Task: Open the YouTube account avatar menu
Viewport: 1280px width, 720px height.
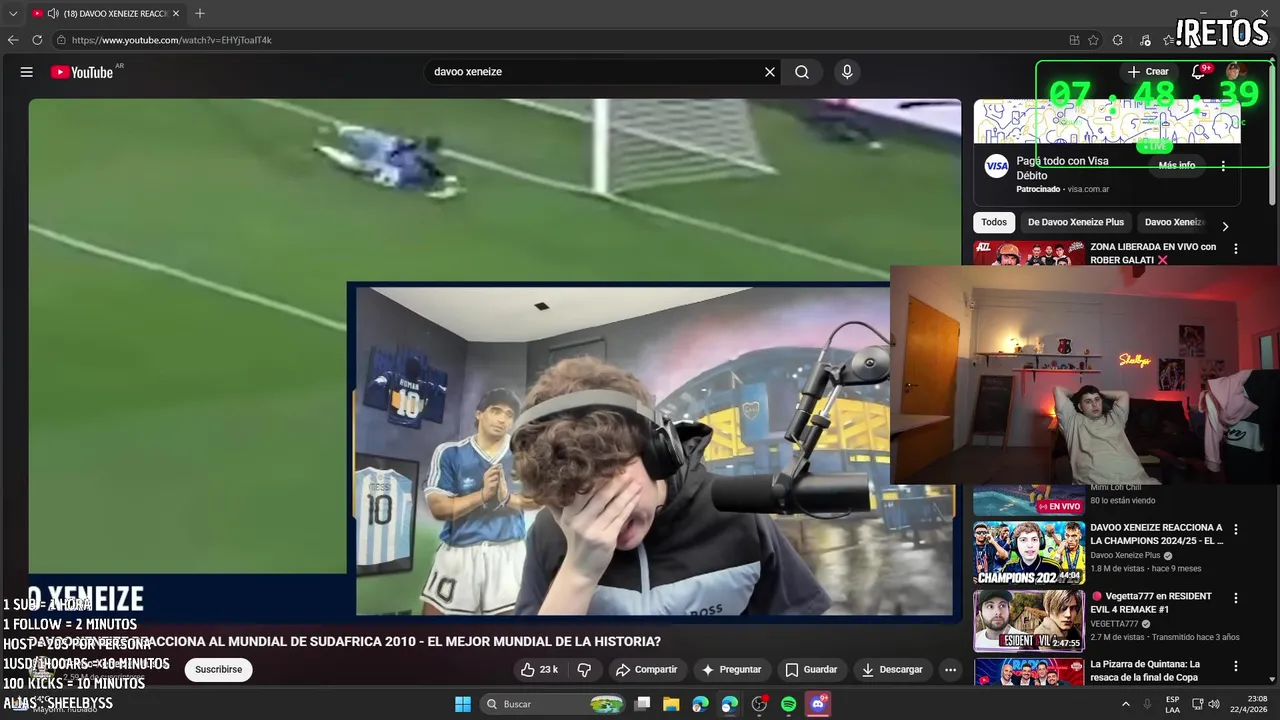Action: tap(1234, 72)
